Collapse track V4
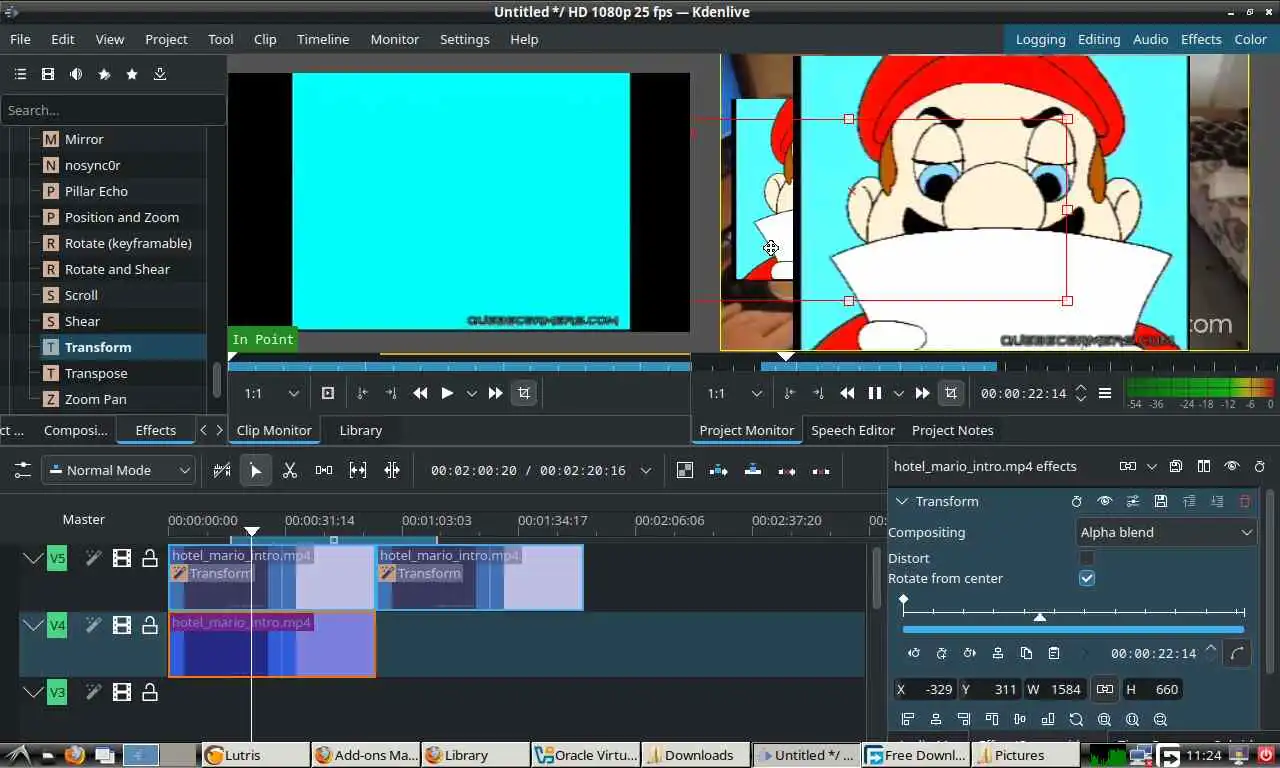The width and height of the screenshot is (1280, 768). [x=33, y=625]
